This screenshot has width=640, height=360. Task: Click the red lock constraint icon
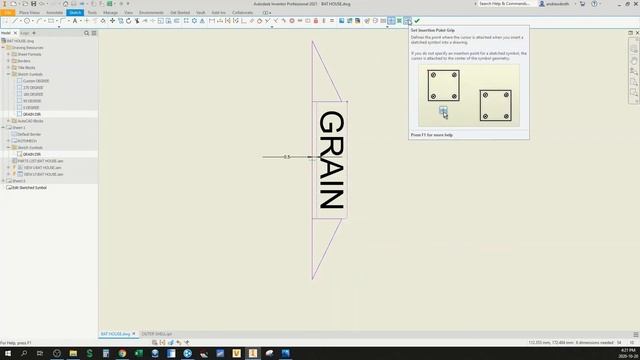point(316,21)
